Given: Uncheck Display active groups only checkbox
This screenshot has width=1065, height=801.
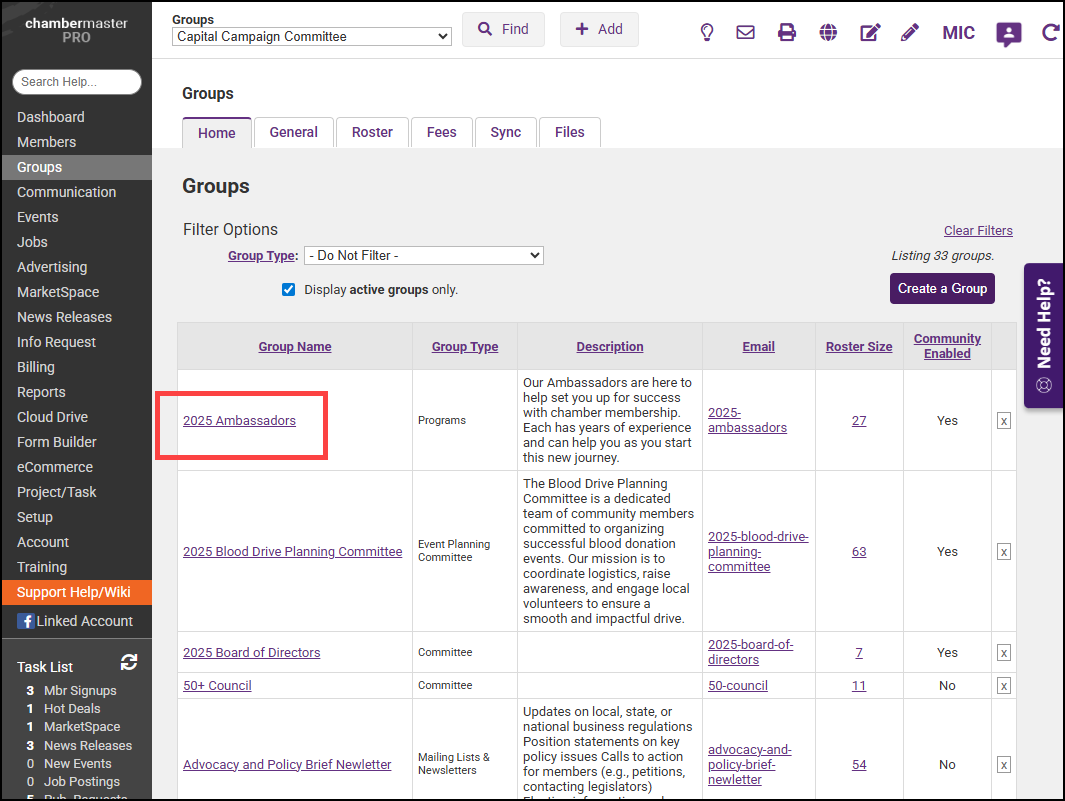Looking at the screenshot, I should (x=289, y=290).
